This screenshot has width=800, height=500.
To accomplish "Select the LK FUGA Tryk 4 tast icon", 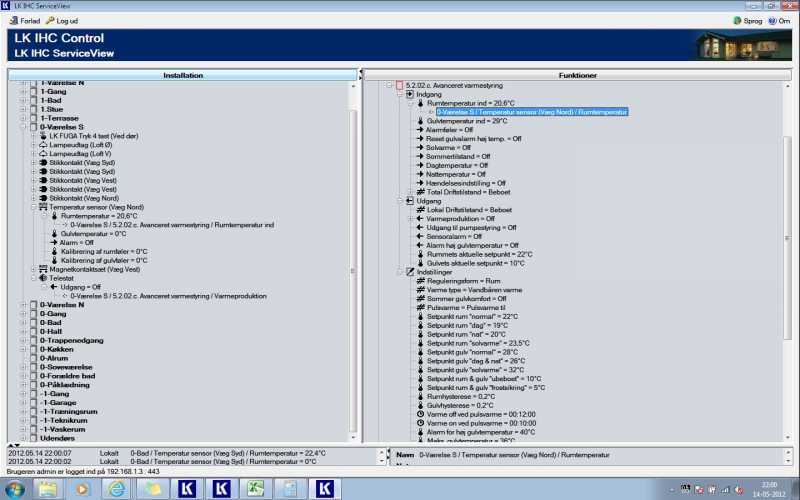I will (41, 136).
